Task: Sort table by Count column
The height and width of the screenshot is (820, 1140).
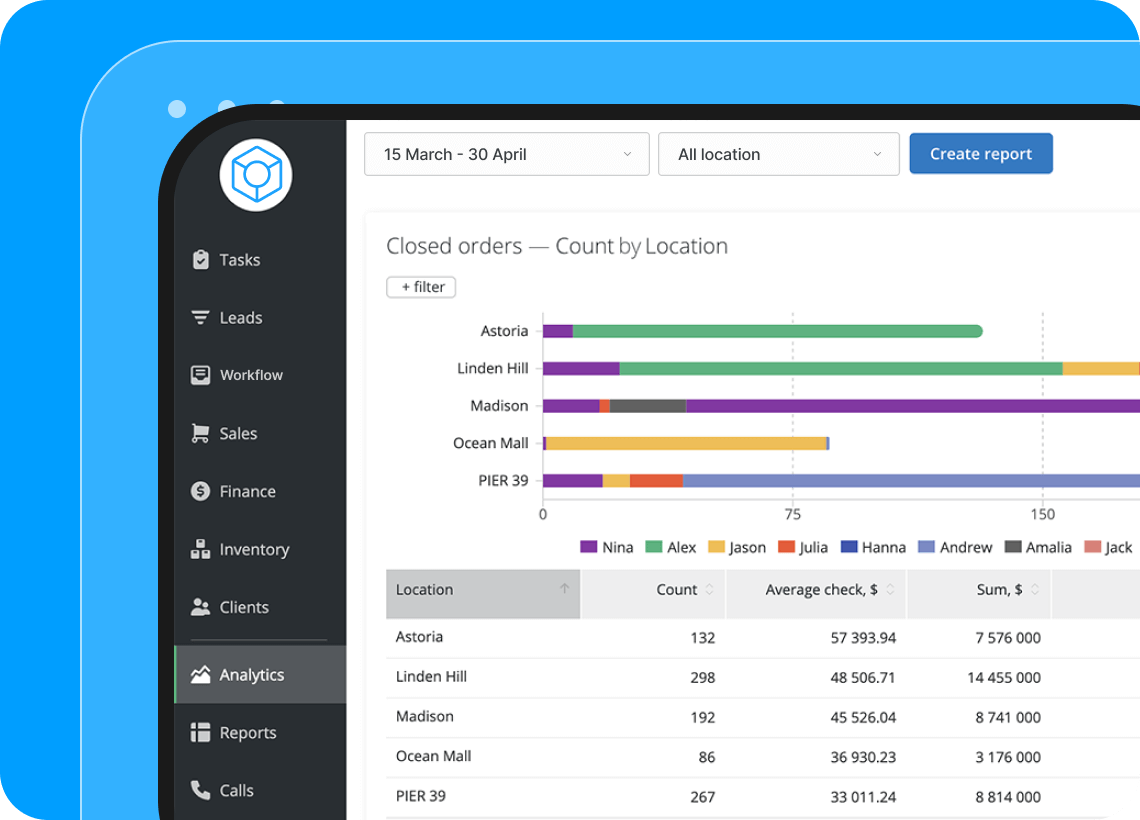Action: [x=685, y=590]
